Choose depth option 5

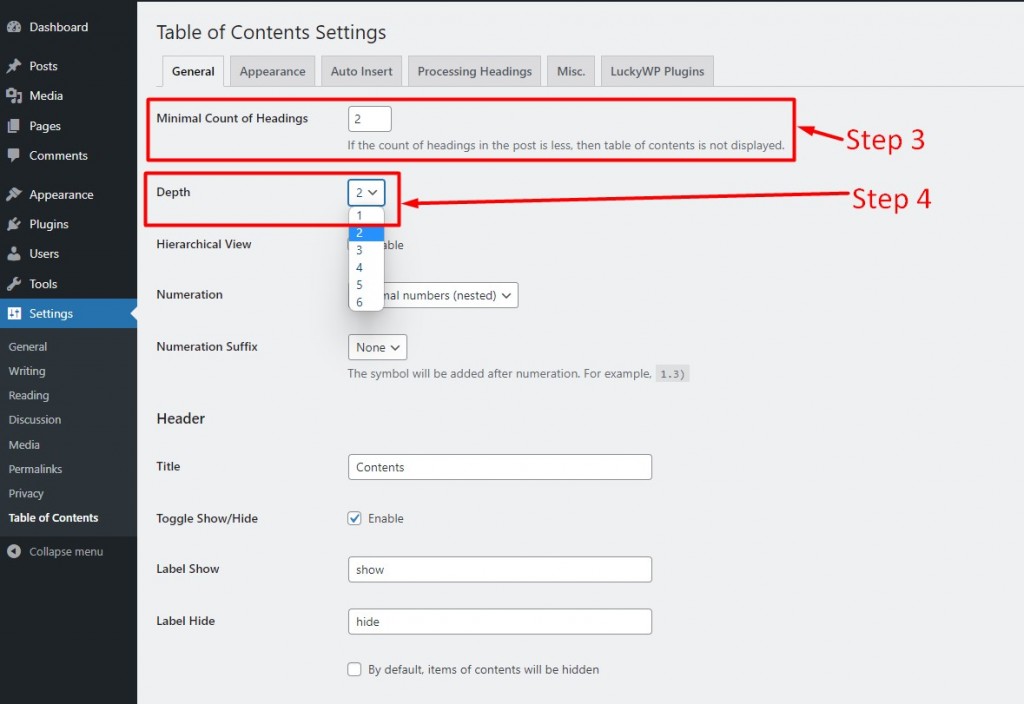pyautogui.click(x=366, y=285)
